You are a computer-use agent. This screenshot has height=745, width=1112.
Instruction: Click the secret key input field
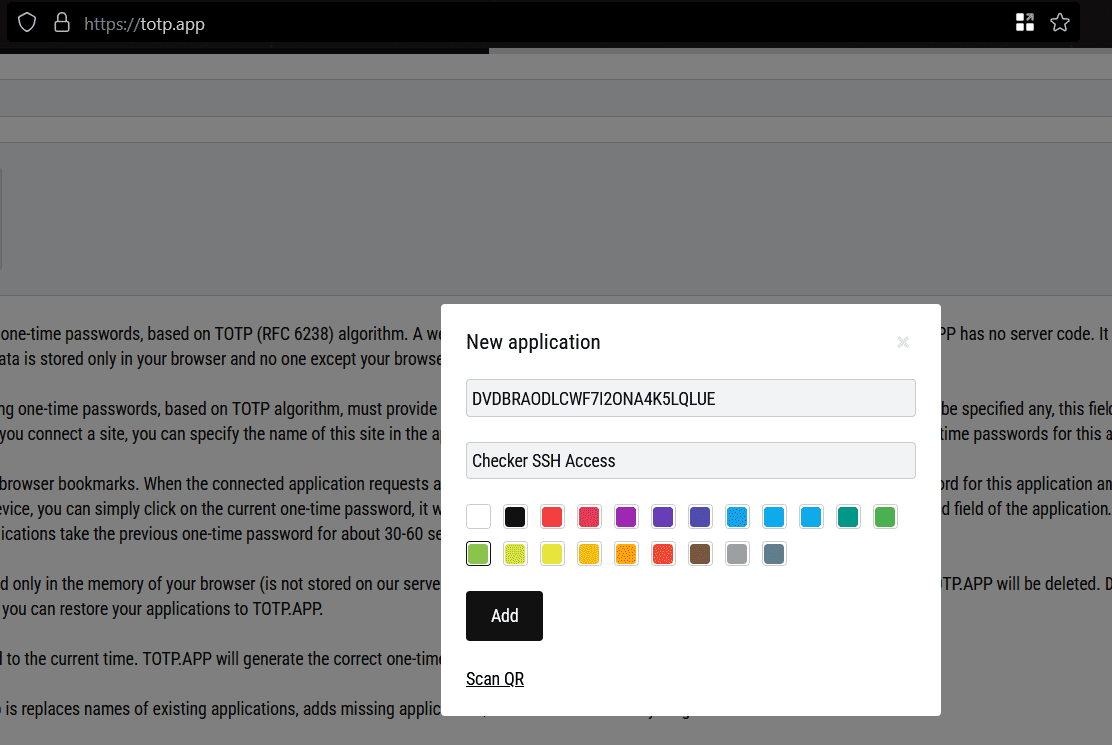[x=690, y=398]
